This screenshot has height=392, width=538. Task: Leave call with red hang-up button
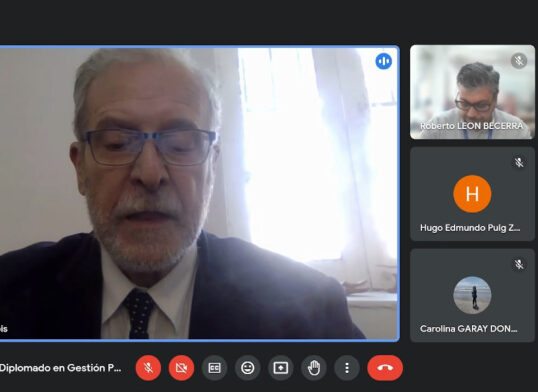[x=385, y=368]
